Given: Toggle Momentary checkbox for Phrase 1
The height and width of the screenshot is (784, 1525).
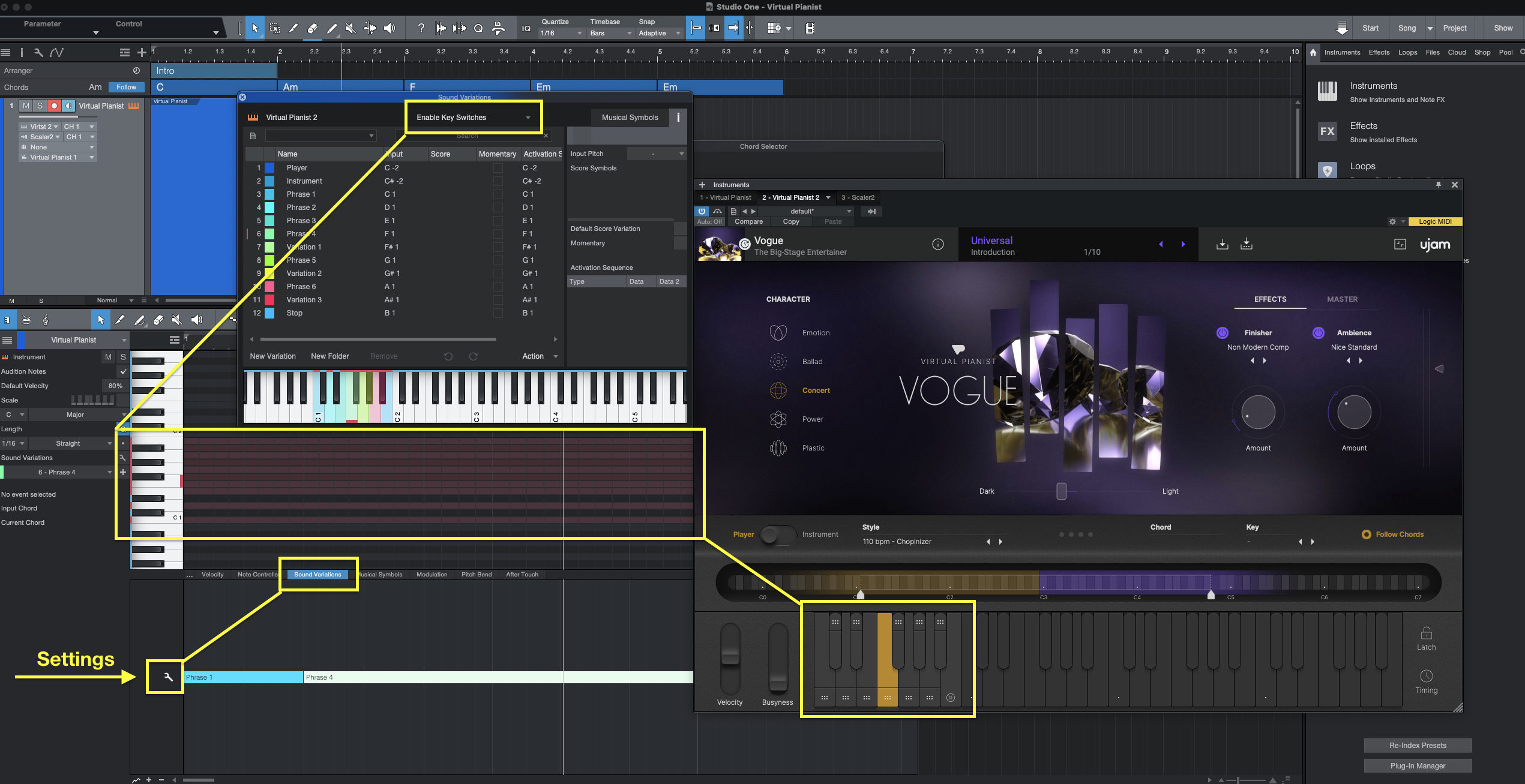Looking at the screenshot, I should click(498, 194).
